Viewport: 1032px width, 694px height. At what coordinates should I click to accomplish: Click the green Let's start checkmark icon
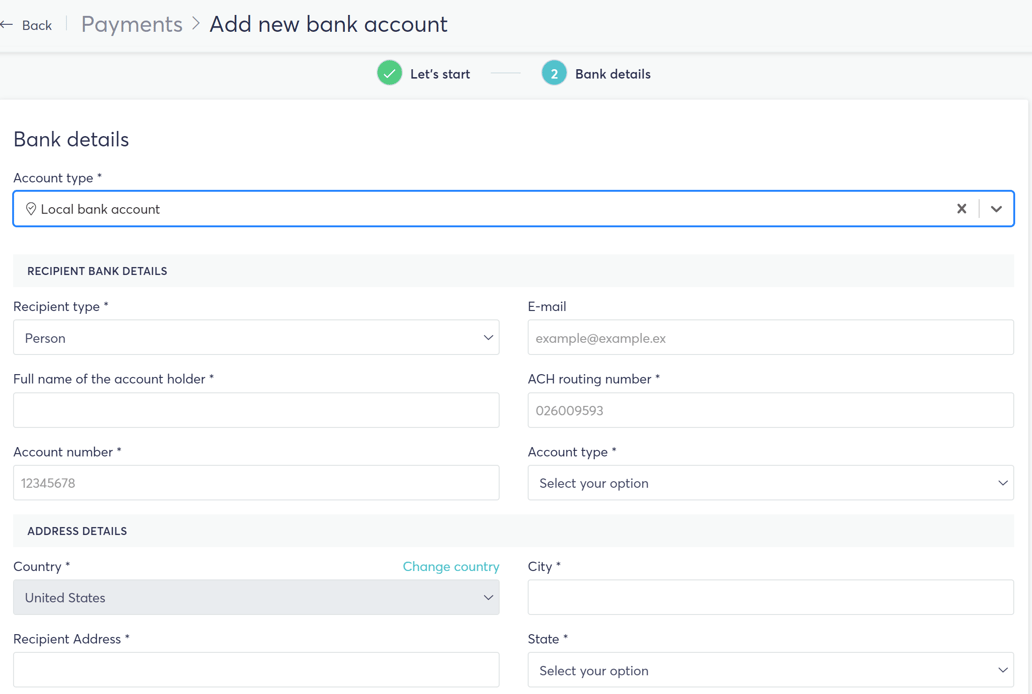point(389,73)
